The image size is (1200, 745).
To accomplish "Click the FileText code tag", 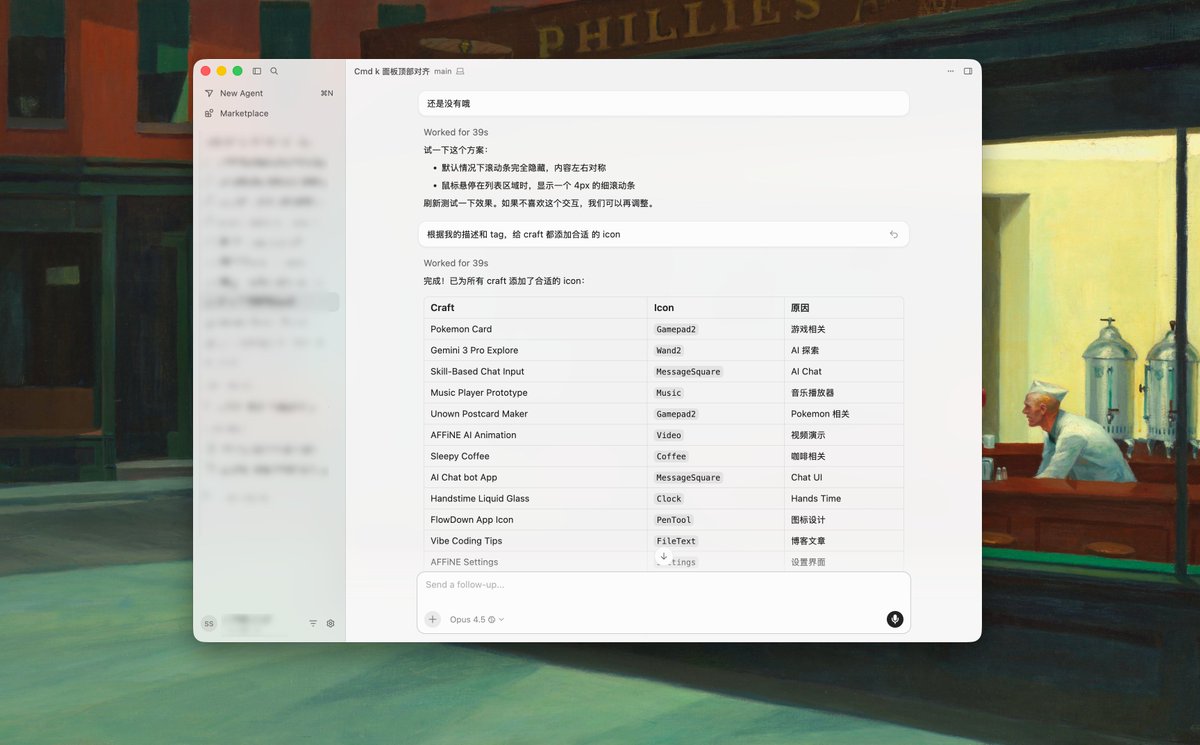I will pos(676,541).
